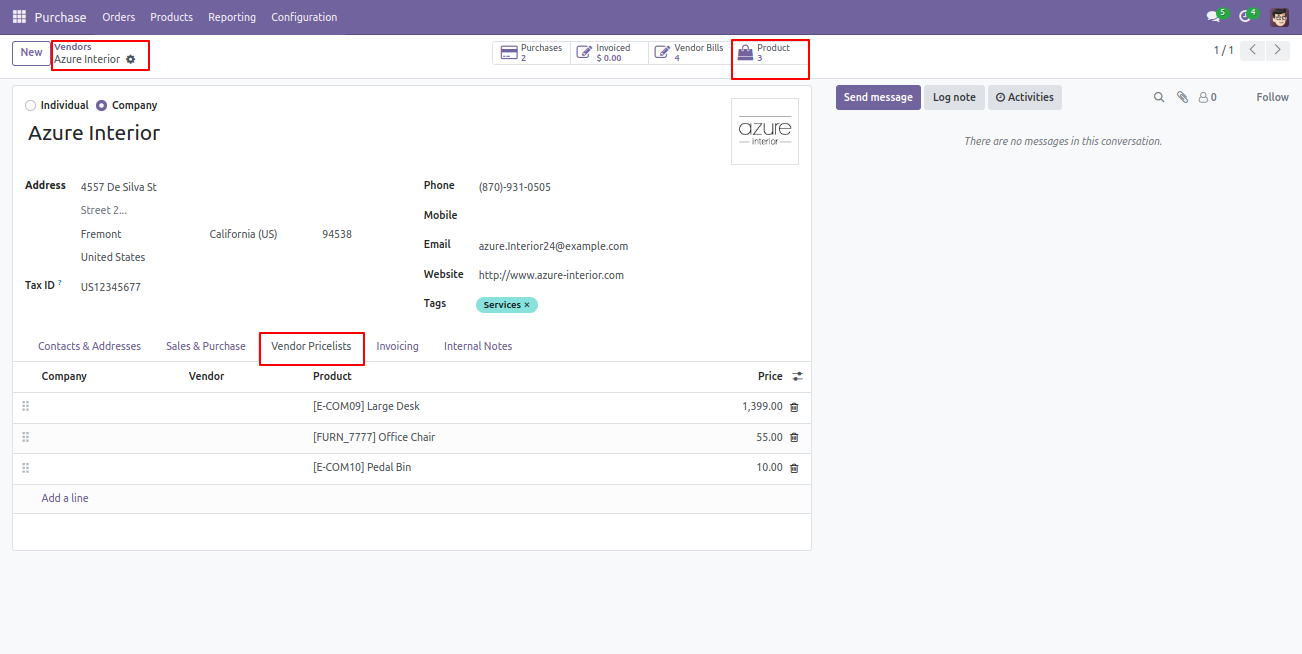This screenshot has width=1302, height=654.
Task: Switch to Vendor Pricelists tab
Action: [311, 346]
